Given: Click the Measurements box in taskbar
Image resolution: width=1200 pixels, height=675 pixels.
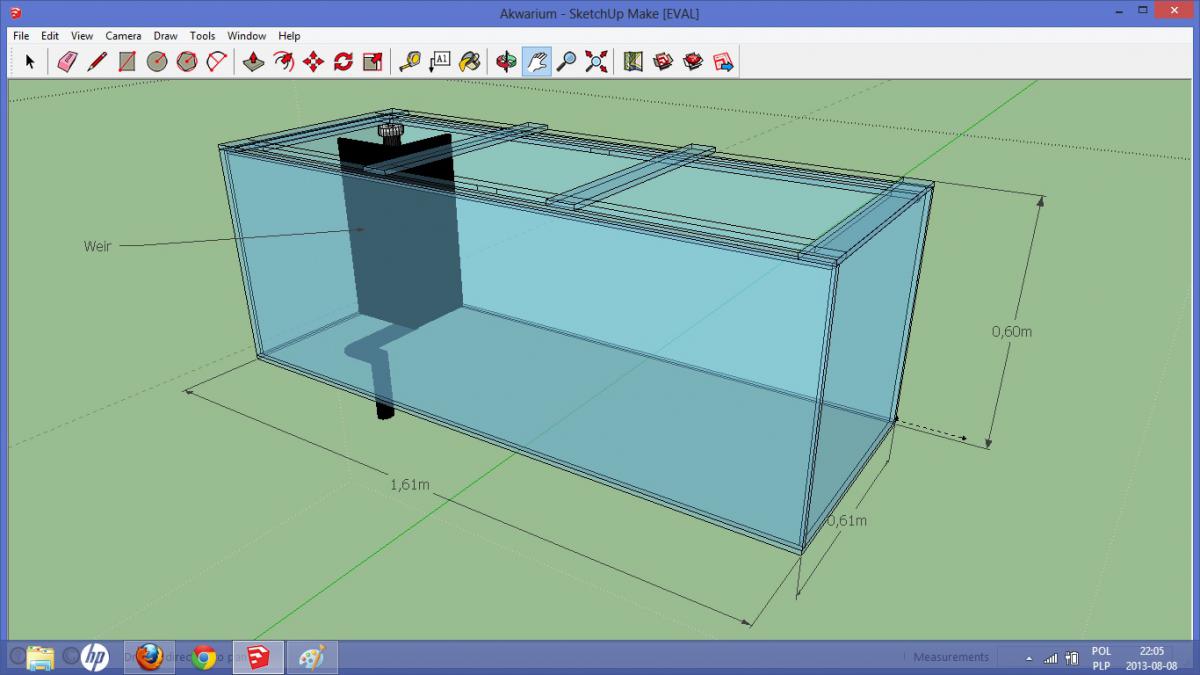Looking at the screenshot, I should [x=950, y=657].
